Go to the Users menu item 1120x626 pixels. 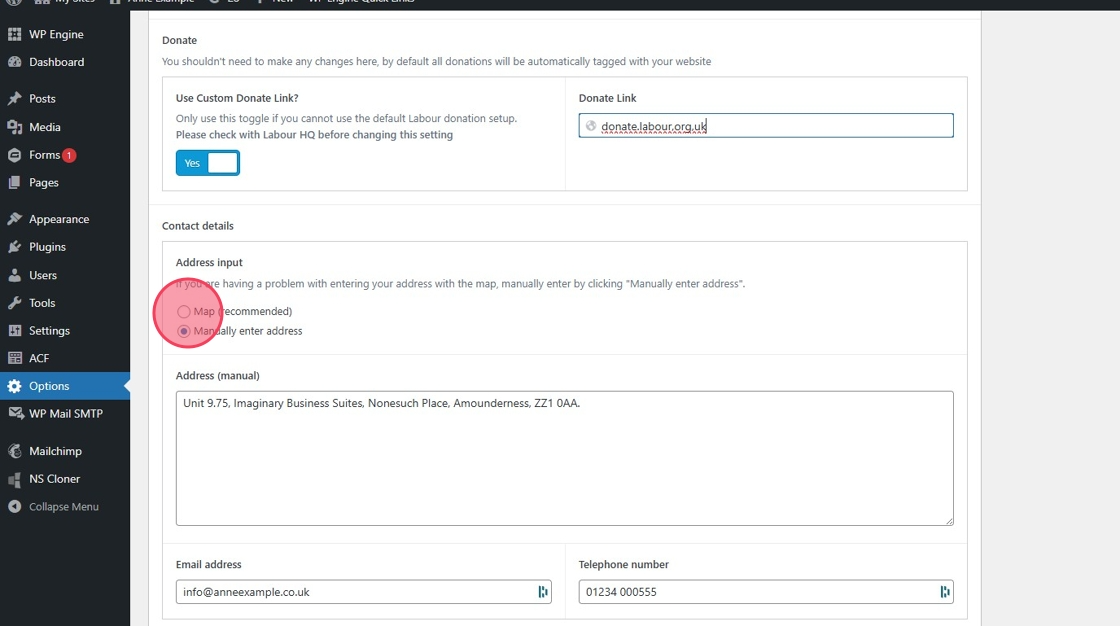43,275
